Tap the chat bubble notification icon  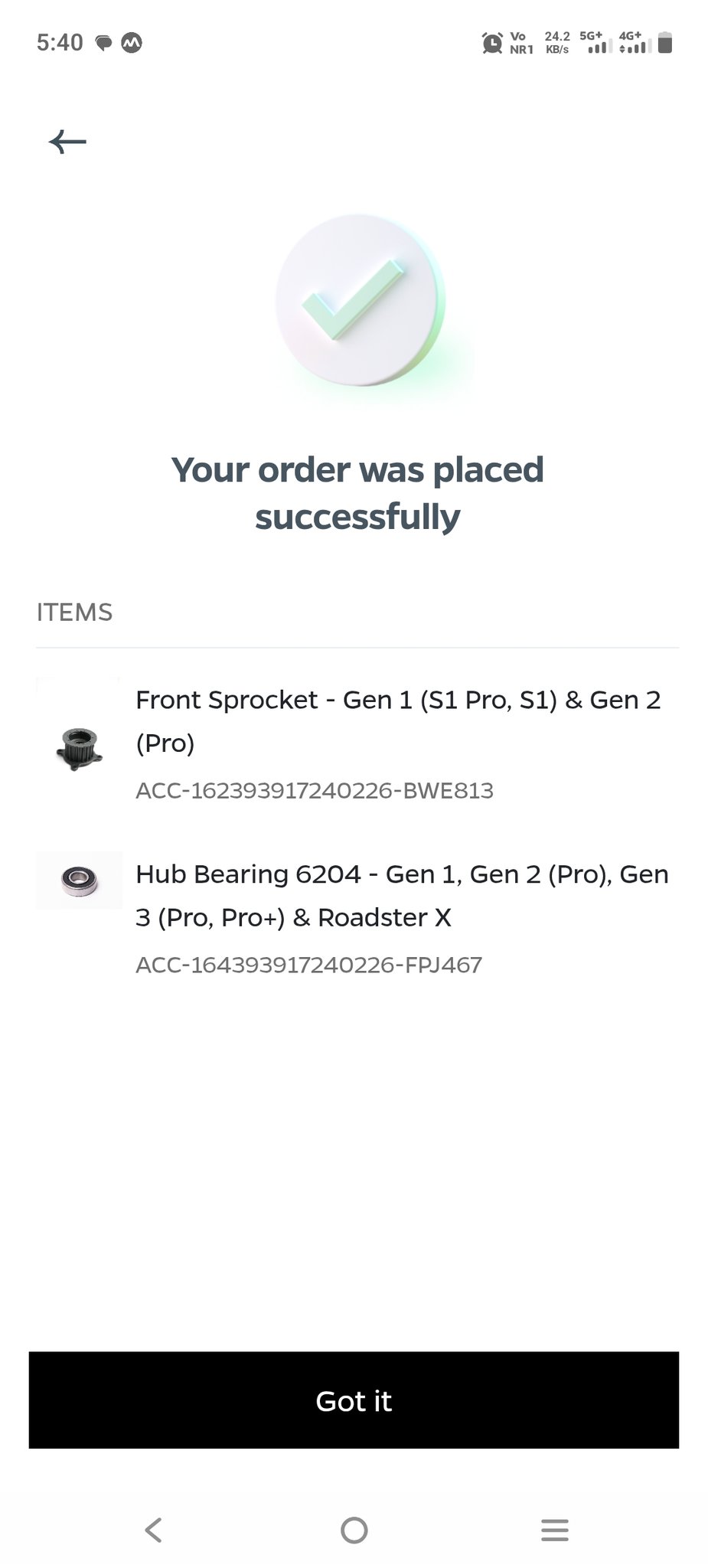[103, 43]
